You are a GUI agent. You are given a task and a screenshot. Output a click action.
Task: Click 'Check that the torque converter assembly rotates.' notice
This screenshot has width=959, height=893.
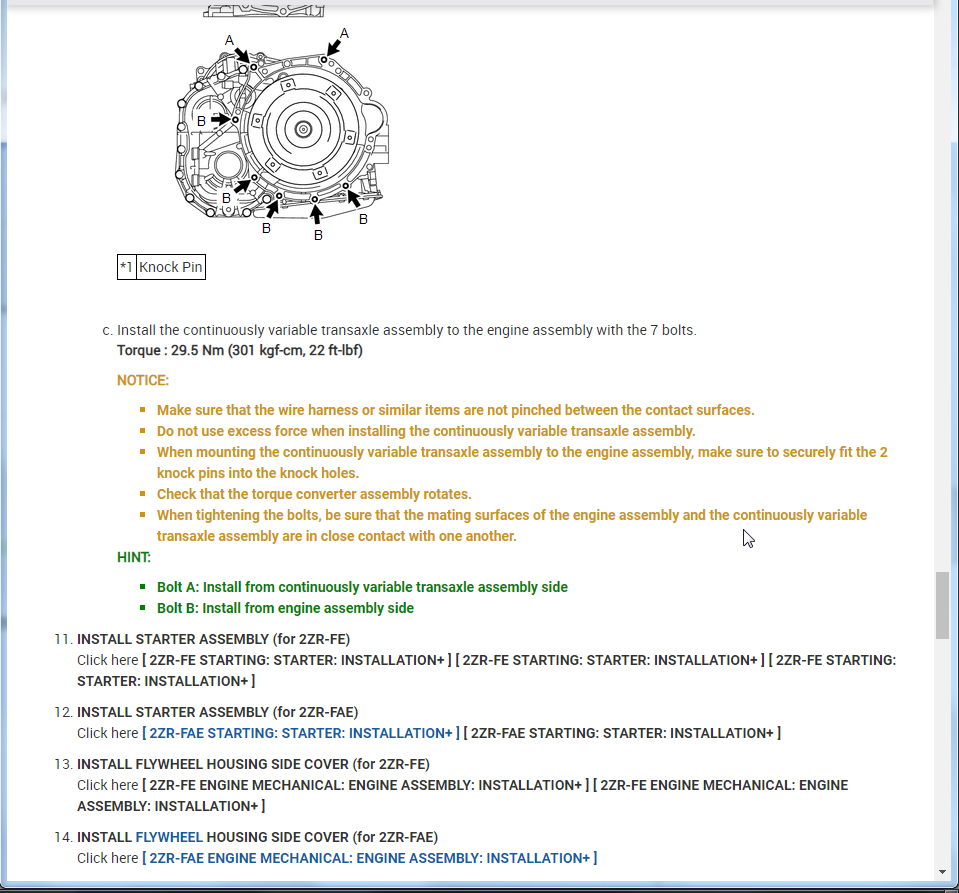314,494
